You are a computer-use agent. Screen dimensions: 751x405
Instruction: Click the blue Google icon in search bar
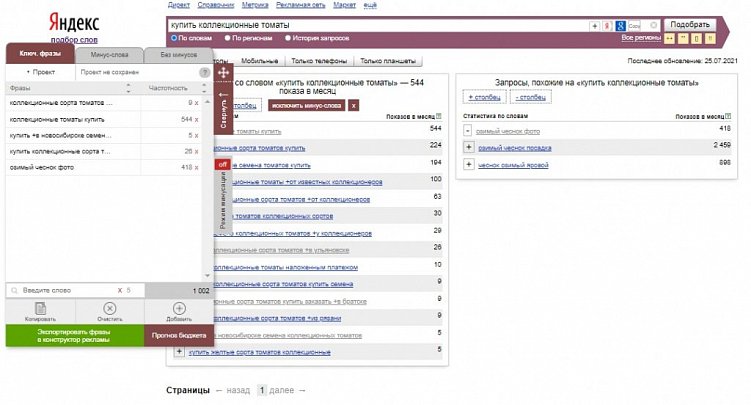[620, 26]
